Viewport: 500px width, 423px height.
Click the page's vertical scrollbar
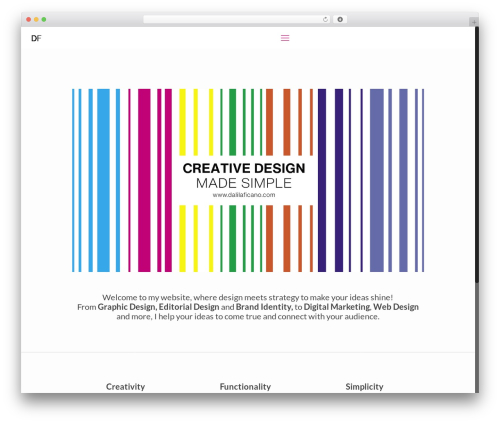coord(477,155)
